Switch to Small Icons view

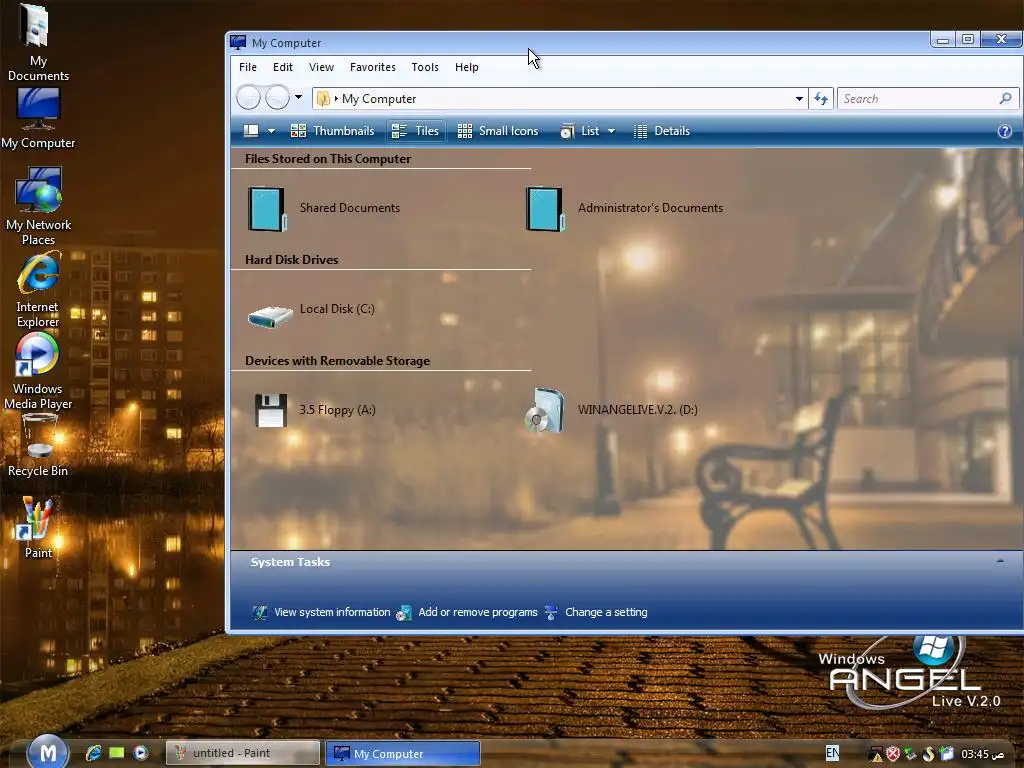(x=498, y=131)
